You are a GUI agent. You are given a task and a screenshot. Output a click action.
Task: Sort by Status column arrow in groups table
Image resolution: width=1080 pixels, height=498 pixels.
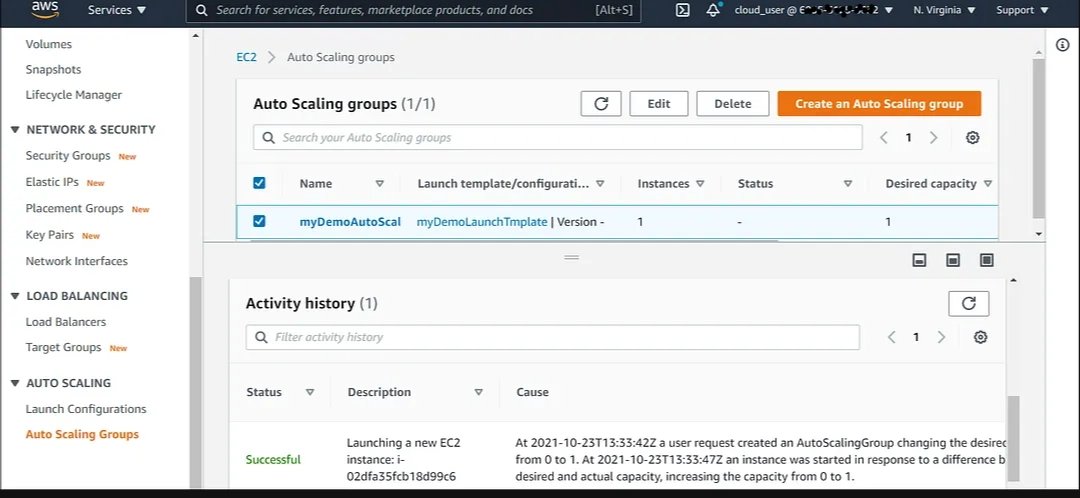[x=848, y=184]
